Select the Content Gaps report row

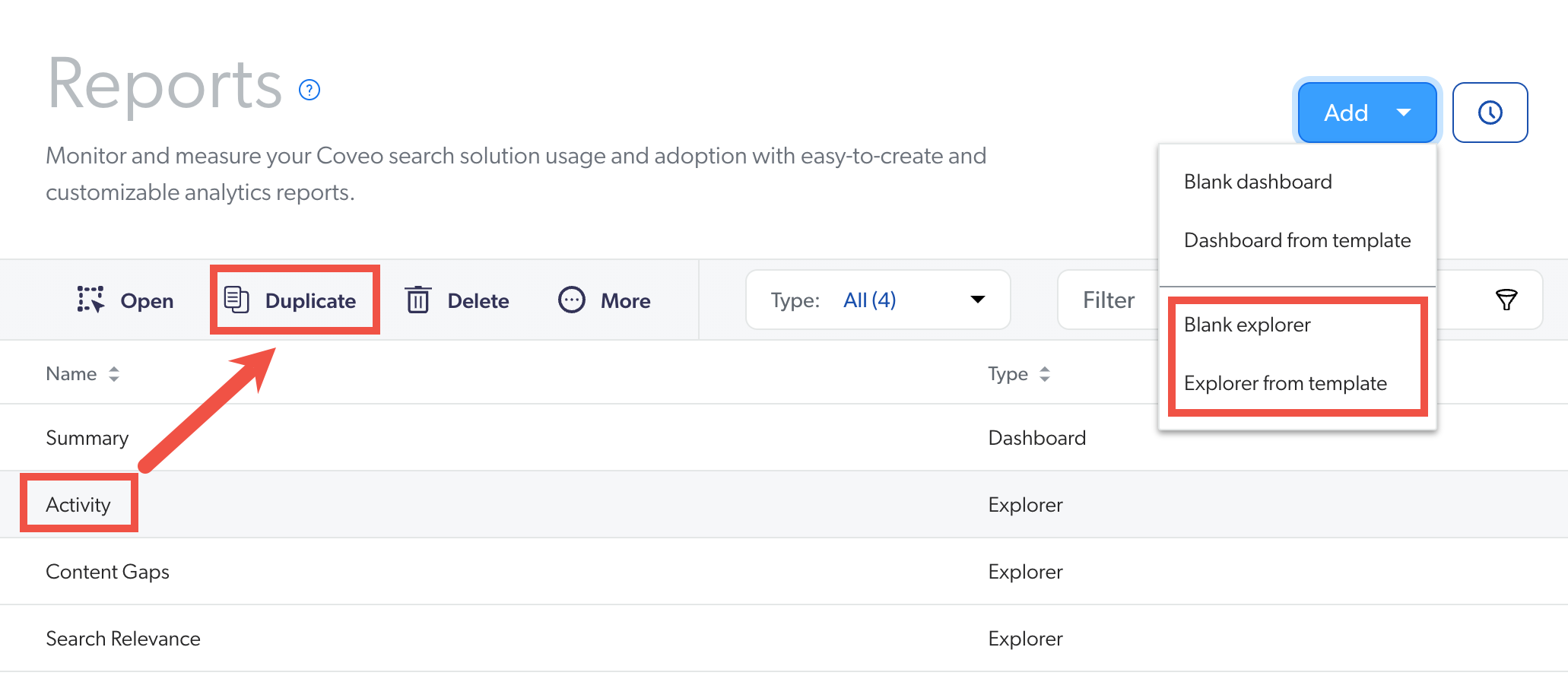(784, 572)
